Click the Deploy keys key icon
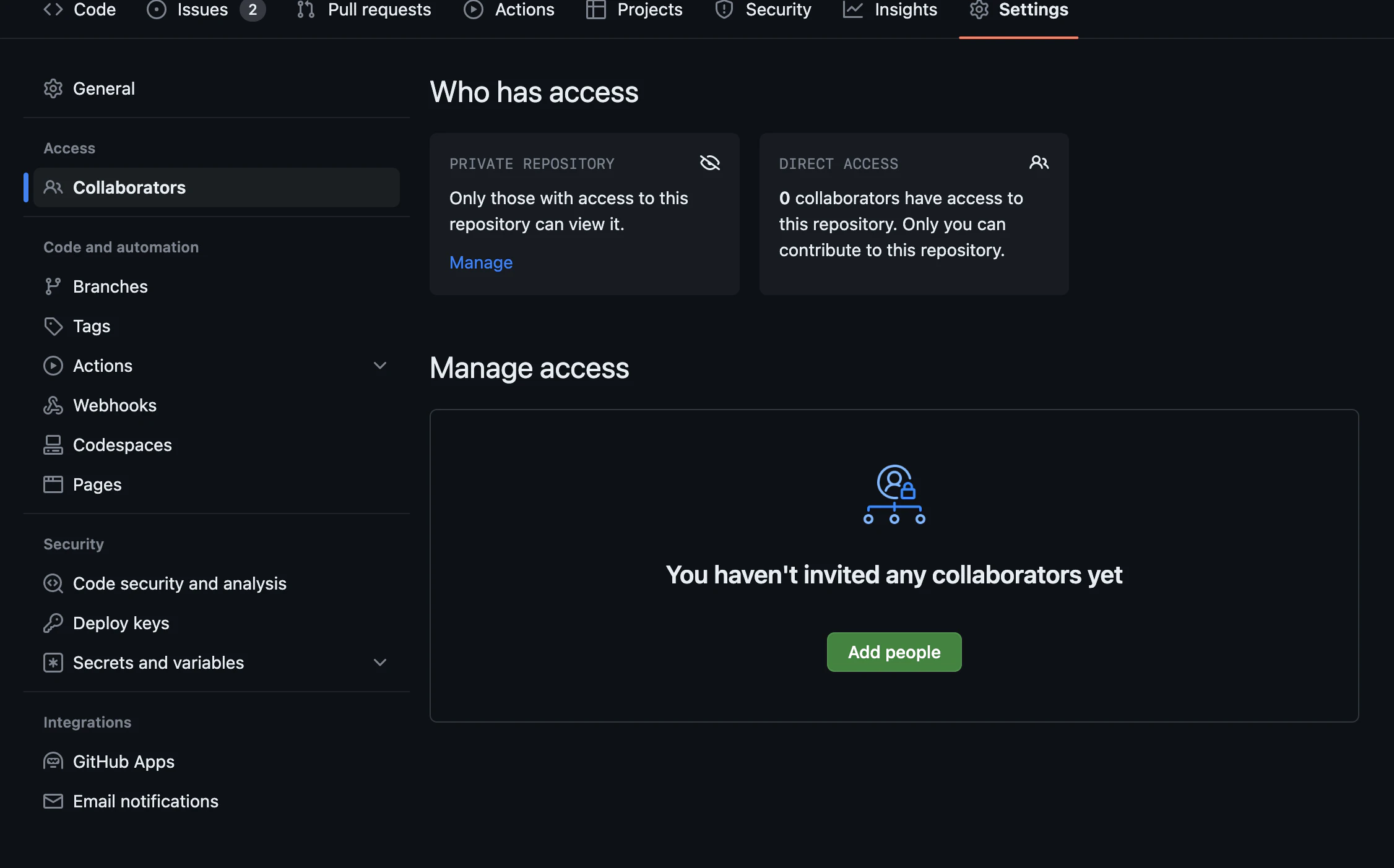Viewport: 1394px width, 868px height. (53, 623)
